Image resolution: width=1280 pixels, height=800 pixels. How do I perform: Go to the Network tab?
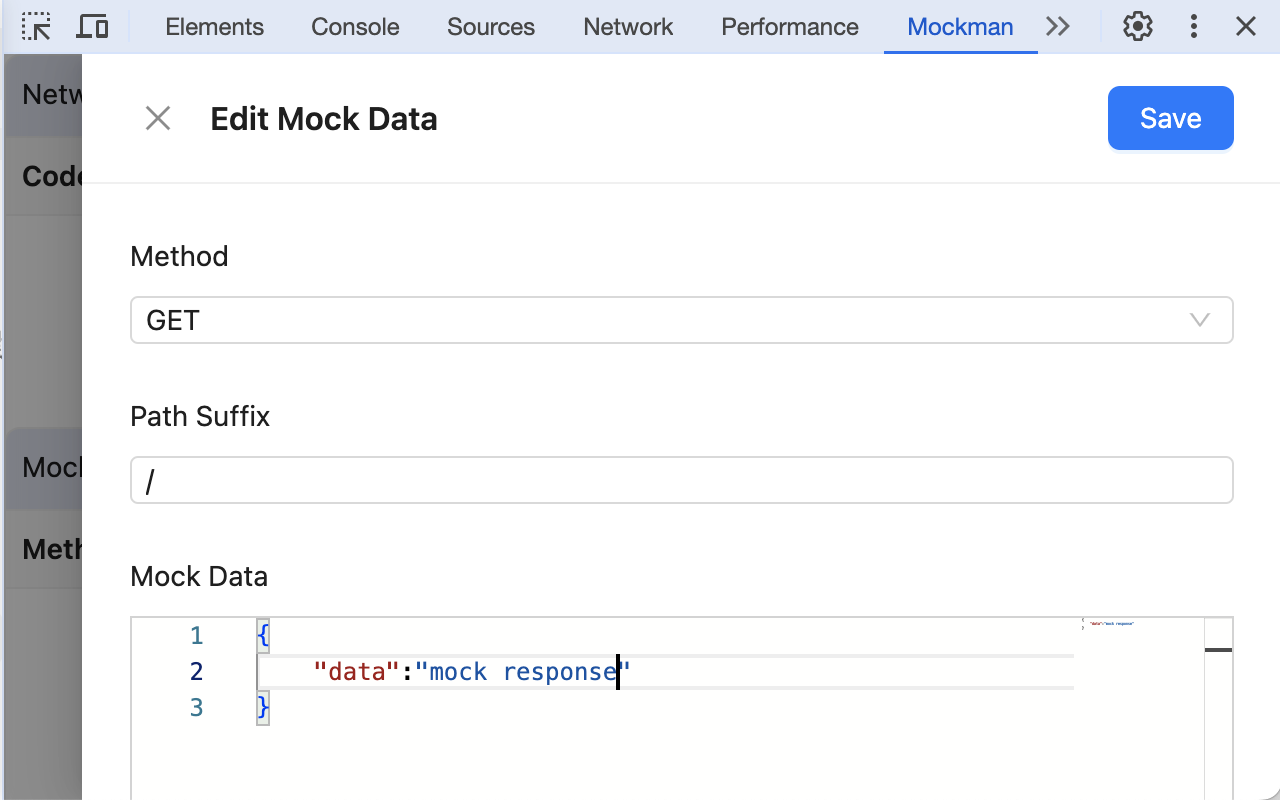628,27
